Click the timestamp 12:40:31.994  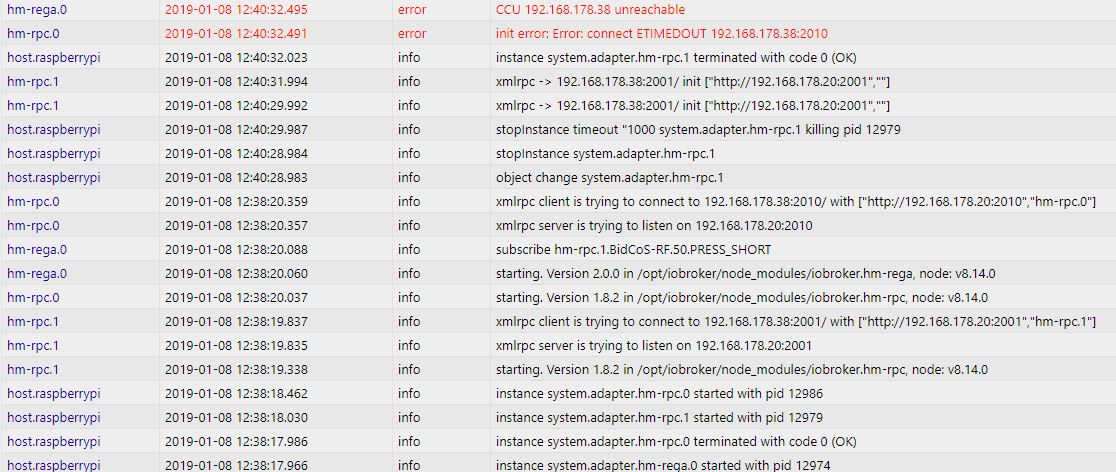pyautogui.click(x=236, y=81)
